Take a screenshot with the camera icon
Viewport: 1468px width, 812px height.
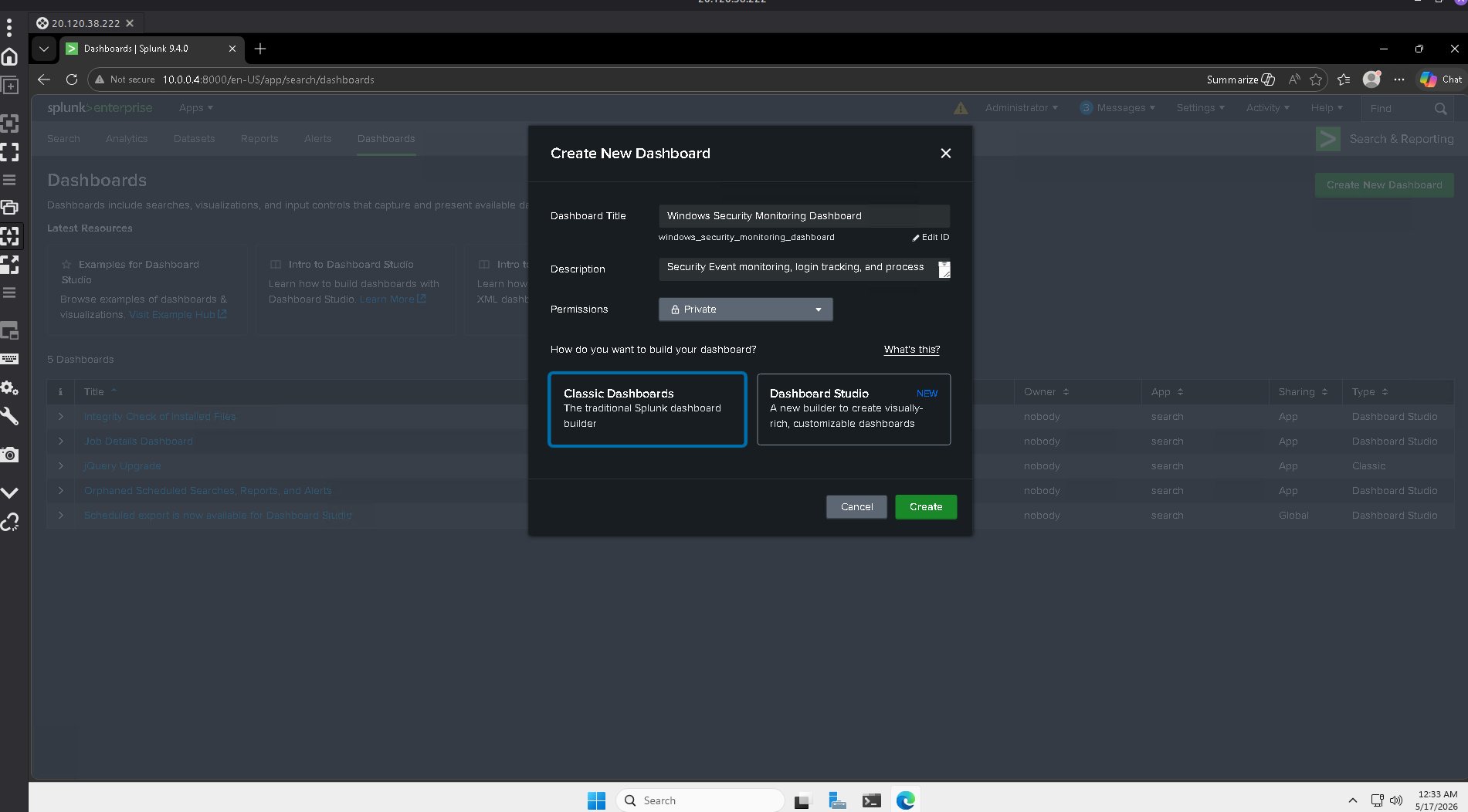tap(10, 455)
